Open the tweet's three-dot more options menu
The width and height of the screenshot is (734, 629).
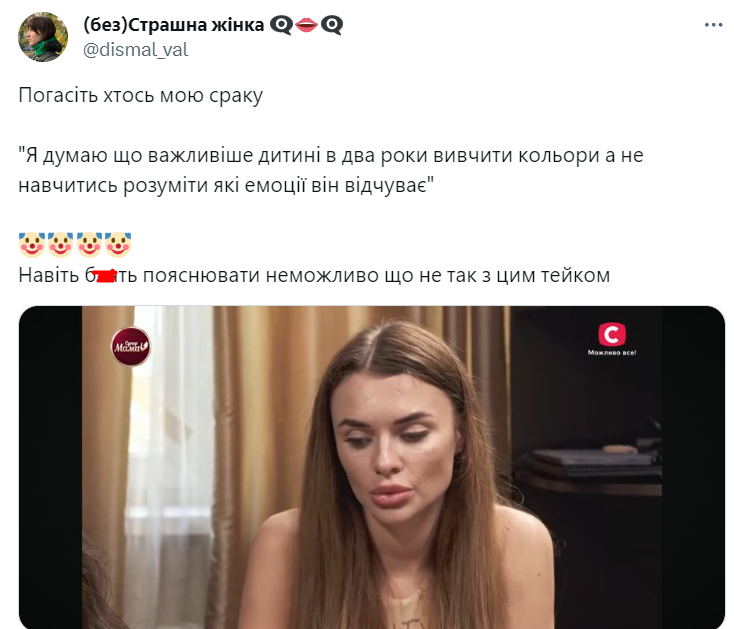[713, 25]
